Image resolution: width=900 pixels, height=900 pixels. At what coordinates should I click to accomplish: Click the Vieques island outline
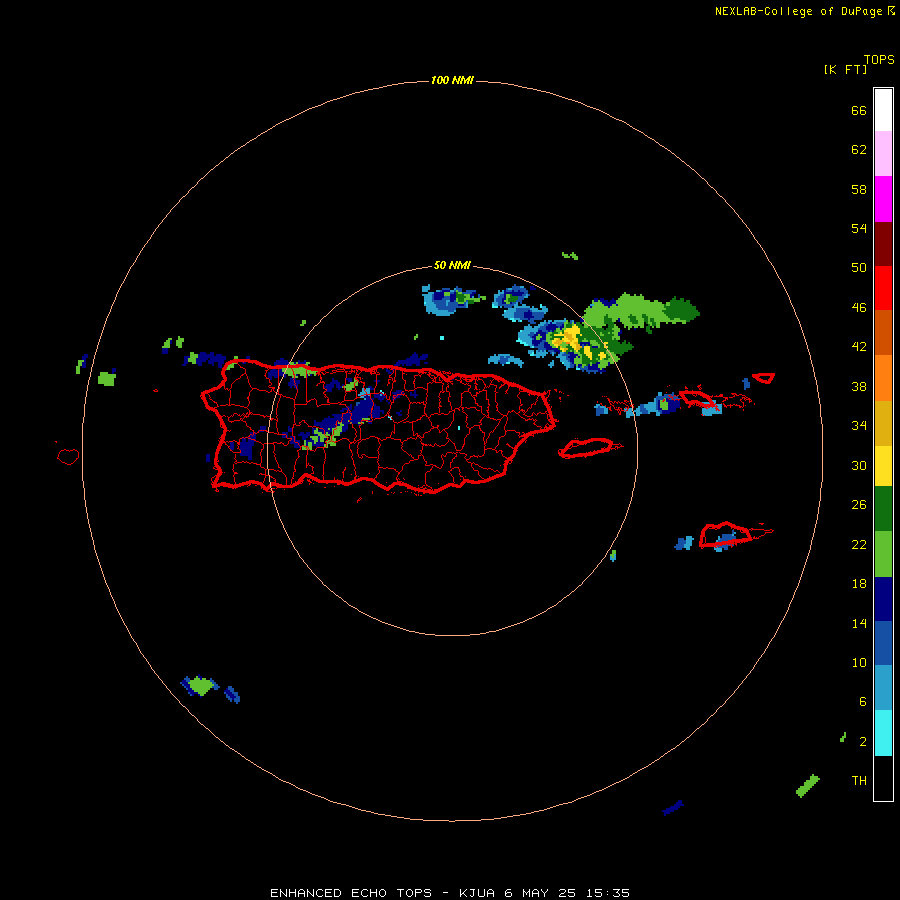589,448
